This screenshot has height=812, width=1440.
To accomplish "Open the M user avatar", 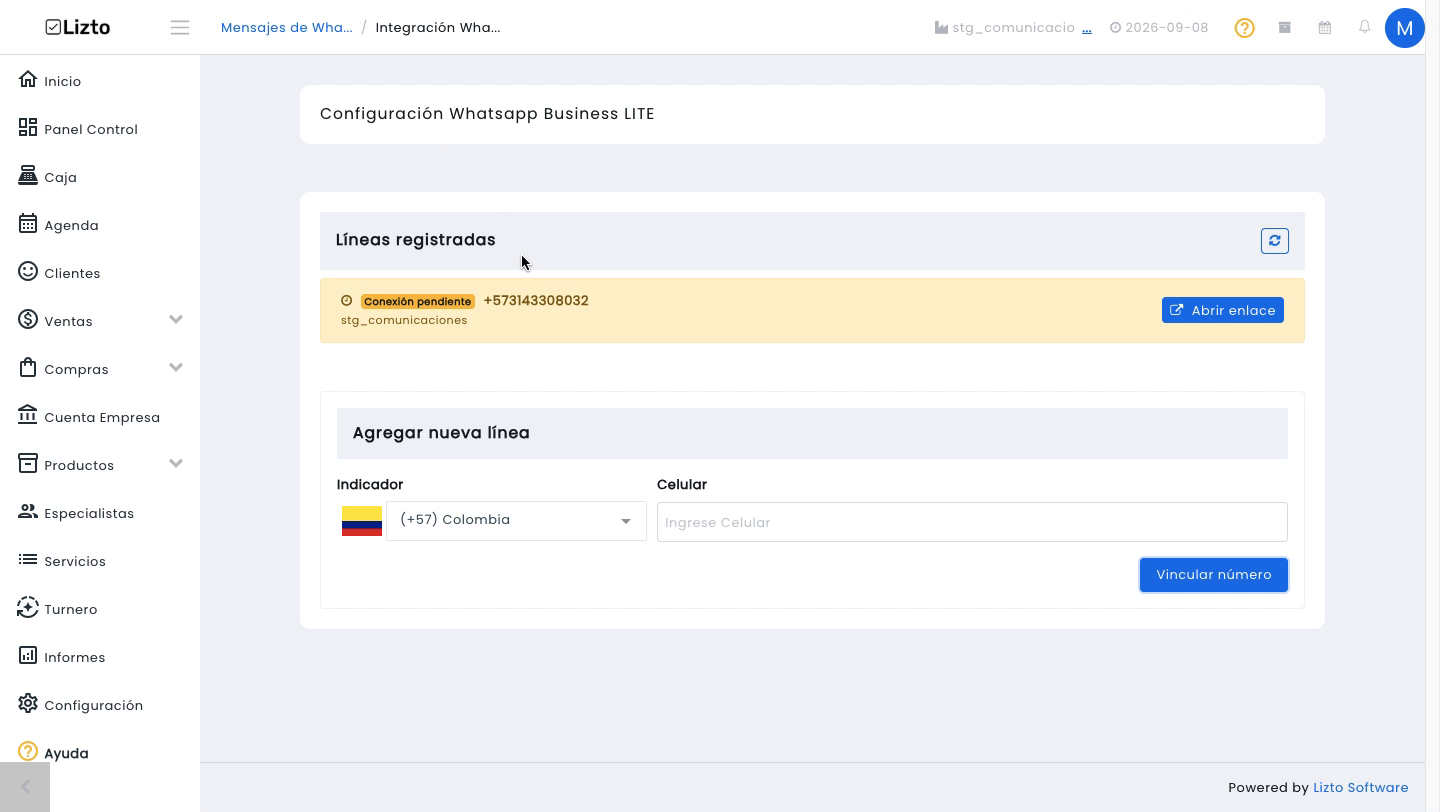I will tap(1404, 28).
